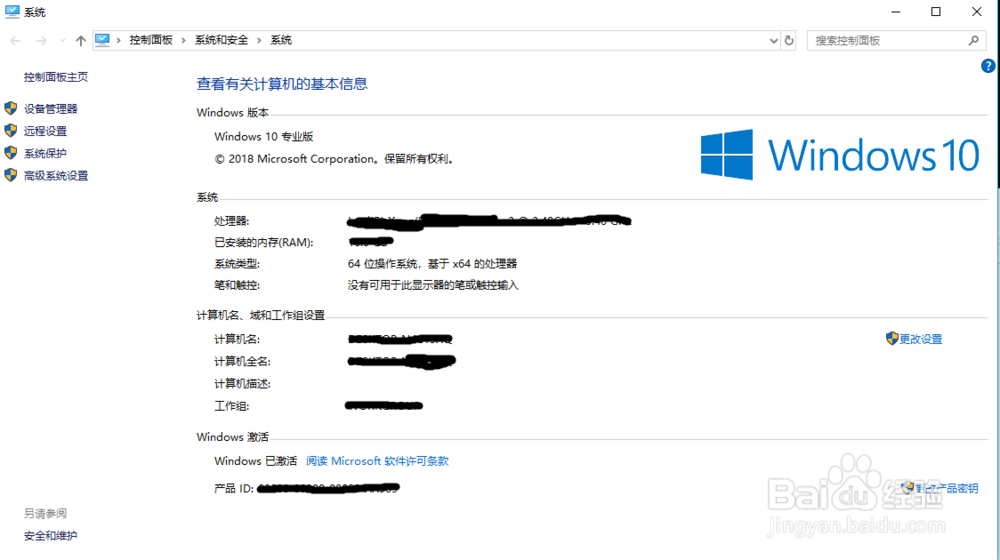The height and width of the screenshot is (560, 1000).
Task: Click 更改产品密钥 link
Action: pos(947,489)
